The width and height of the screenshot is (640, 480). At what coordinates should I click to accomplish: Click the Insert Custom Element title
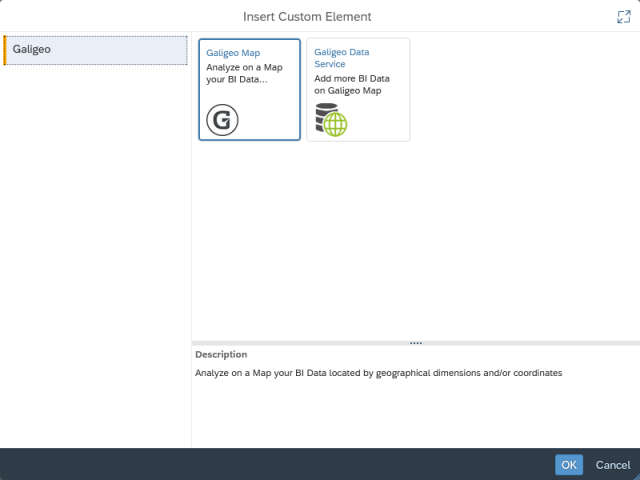coord(307,17)
